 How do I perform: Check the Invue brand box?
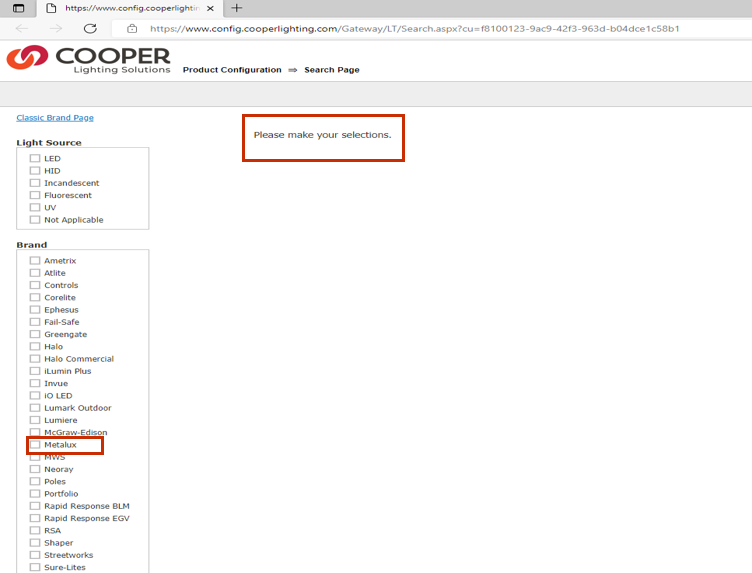click(35, 383)
